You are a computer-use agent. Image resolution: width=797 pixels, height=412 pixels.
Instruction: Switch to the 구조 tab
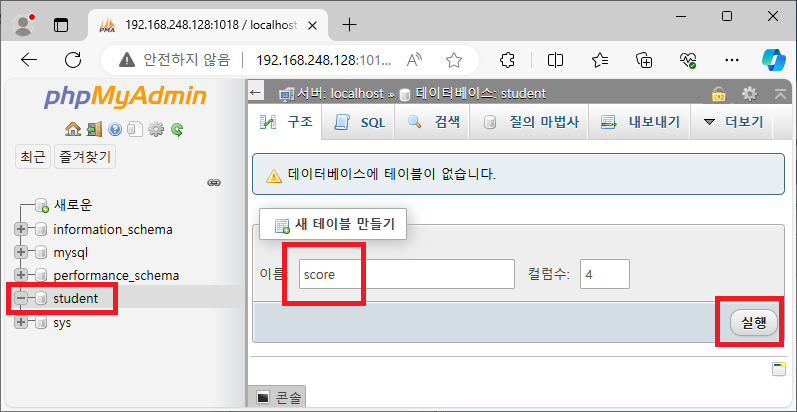(286, 122)
